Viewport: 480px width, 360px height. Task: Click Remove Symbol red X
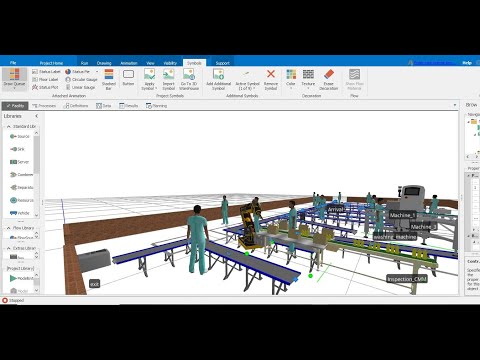pos(271,79)
